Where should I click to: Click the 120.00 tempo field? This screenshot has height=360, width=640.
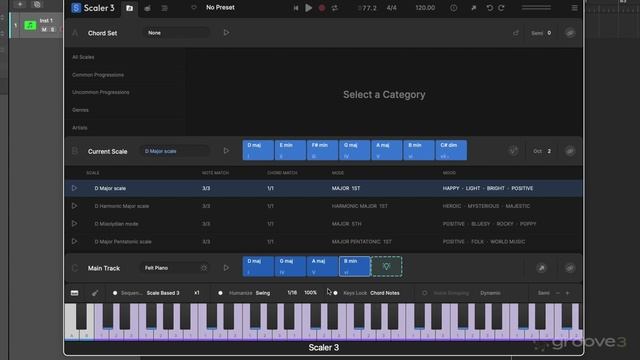click(425, 8)
